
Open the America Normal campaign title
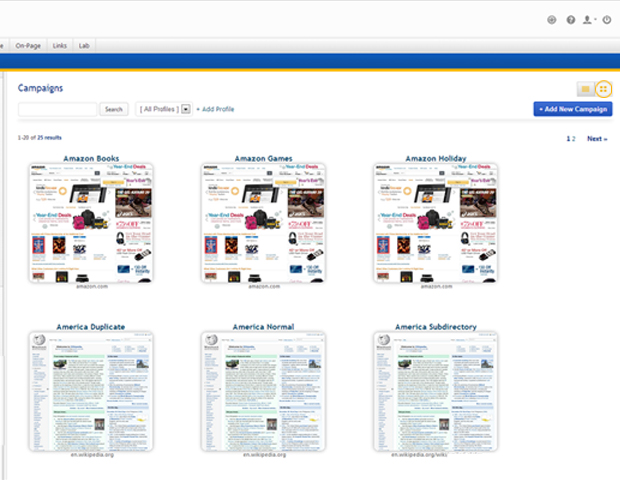[x=263, y=327]
